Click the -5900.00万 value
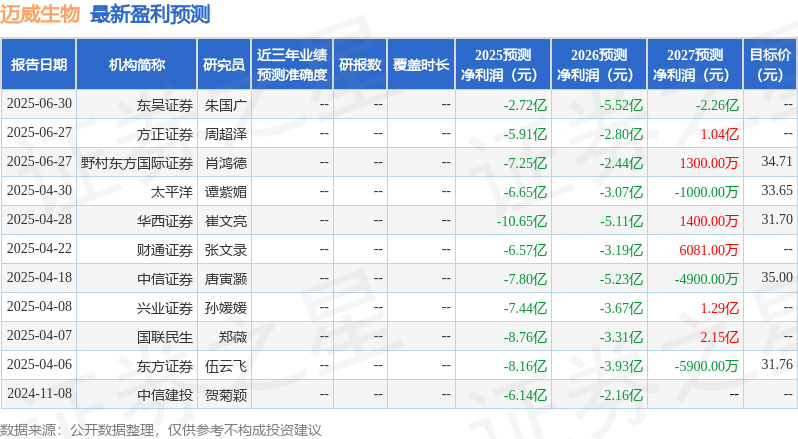Viewport: 798px width, 439px height. [706, 366]
